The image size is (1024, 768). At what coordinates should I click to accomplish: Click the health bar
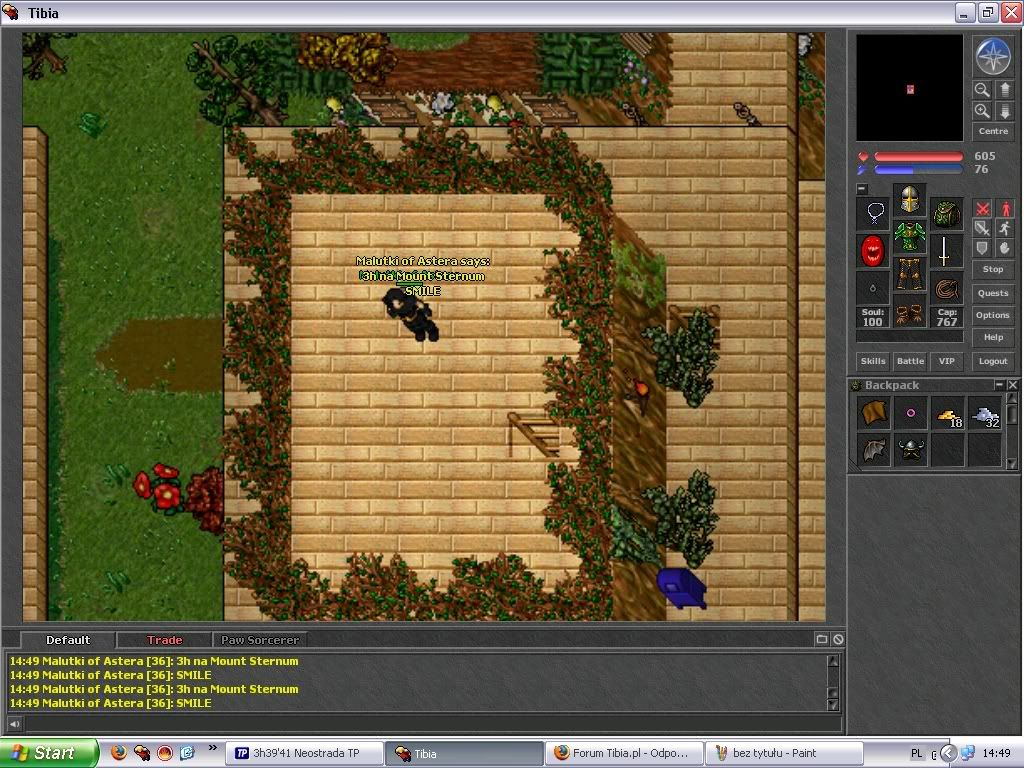click(918, 157)
